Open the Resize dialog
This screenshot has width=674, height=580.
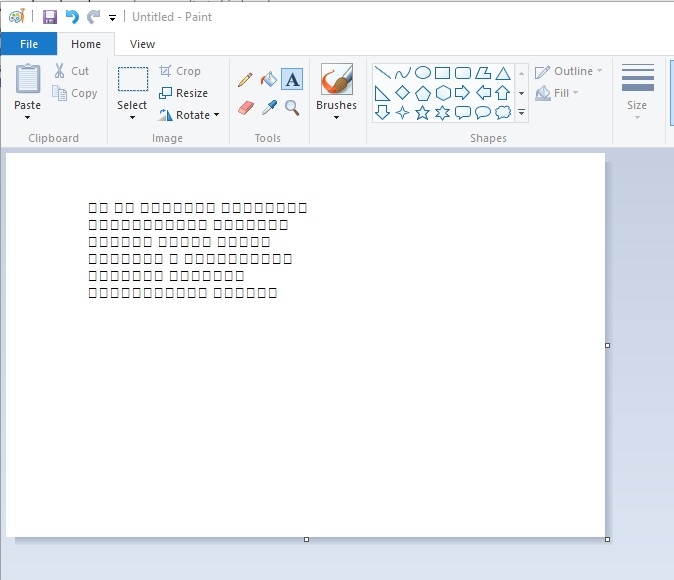(184, 93)
